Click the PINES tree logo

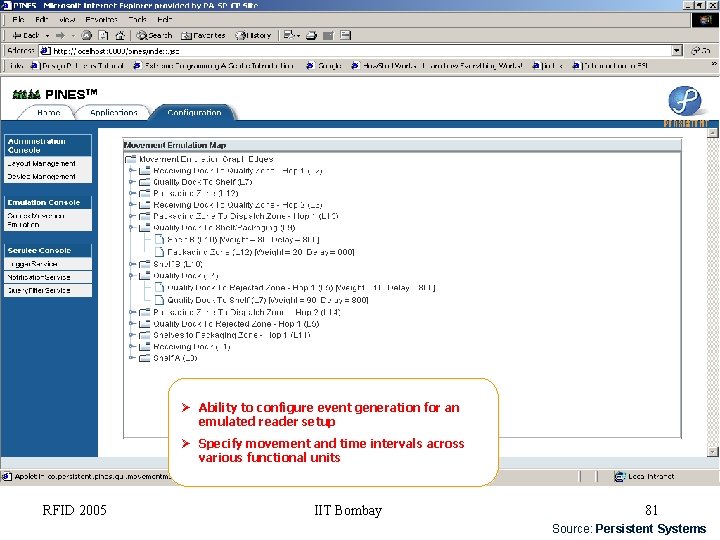pos(26,95)
